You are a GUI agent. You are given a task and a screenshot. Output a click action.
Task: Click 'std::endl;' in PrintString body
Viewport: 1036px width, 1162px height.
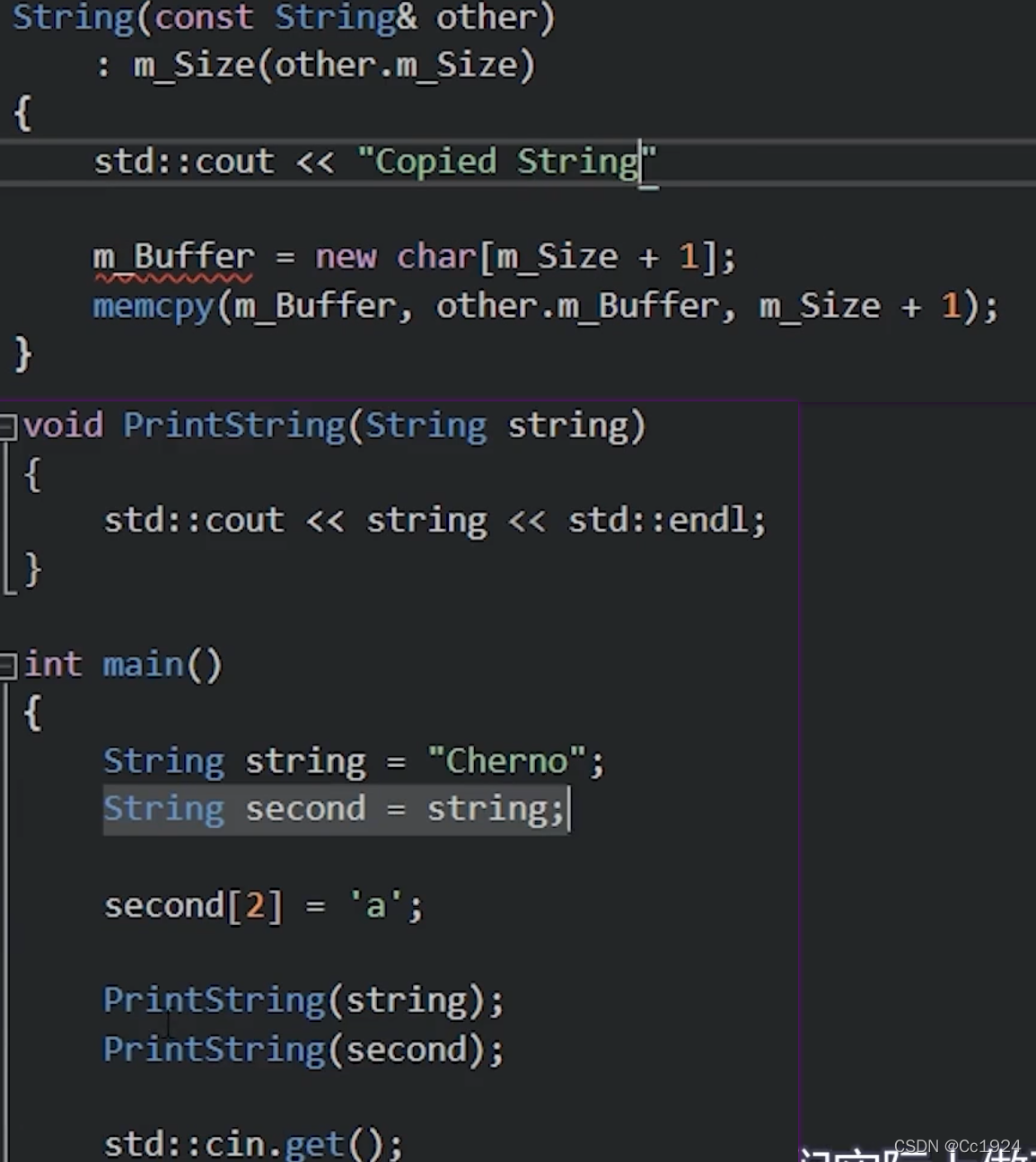click(x=667, y=521)
